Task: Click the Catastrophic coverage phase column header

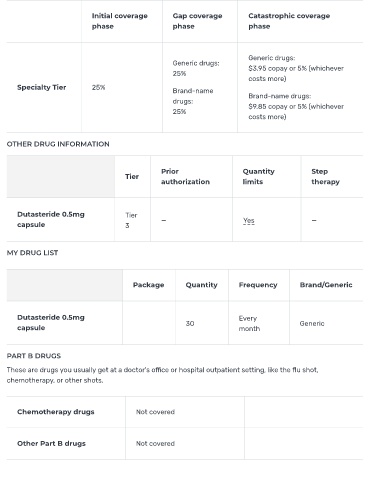Action: (289, 21)
